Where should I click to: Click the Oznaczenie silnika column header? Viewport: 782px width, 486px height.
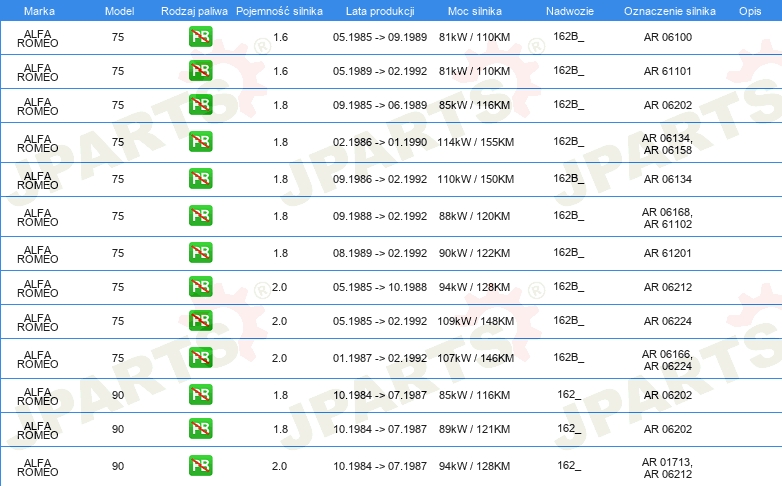tap(669, 11)
